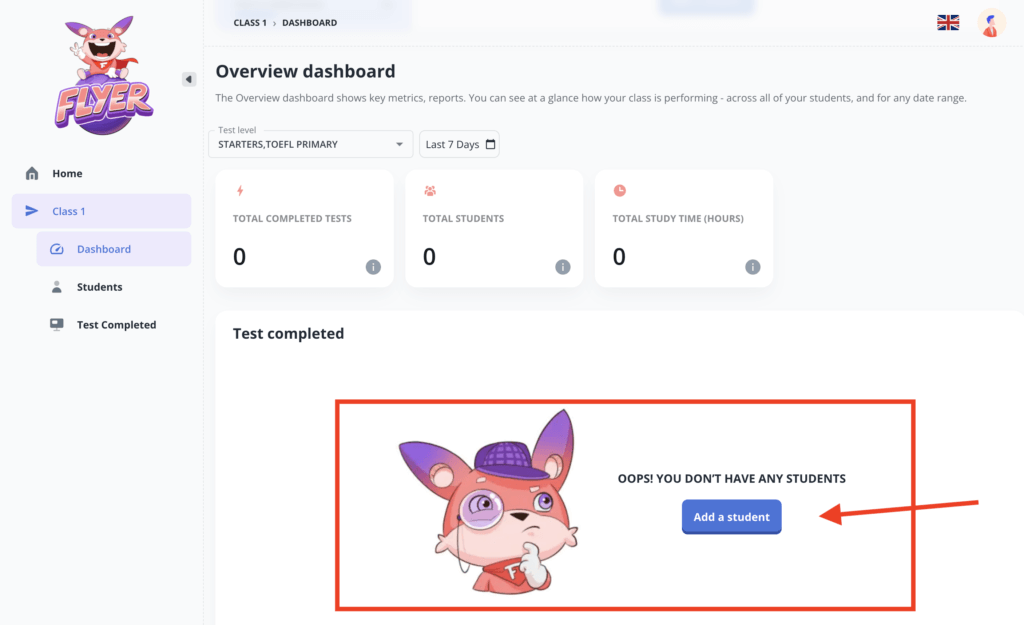Open the Test level dropdown
The height and width of the screenshot is (625, 1024).
pos(311,144)
